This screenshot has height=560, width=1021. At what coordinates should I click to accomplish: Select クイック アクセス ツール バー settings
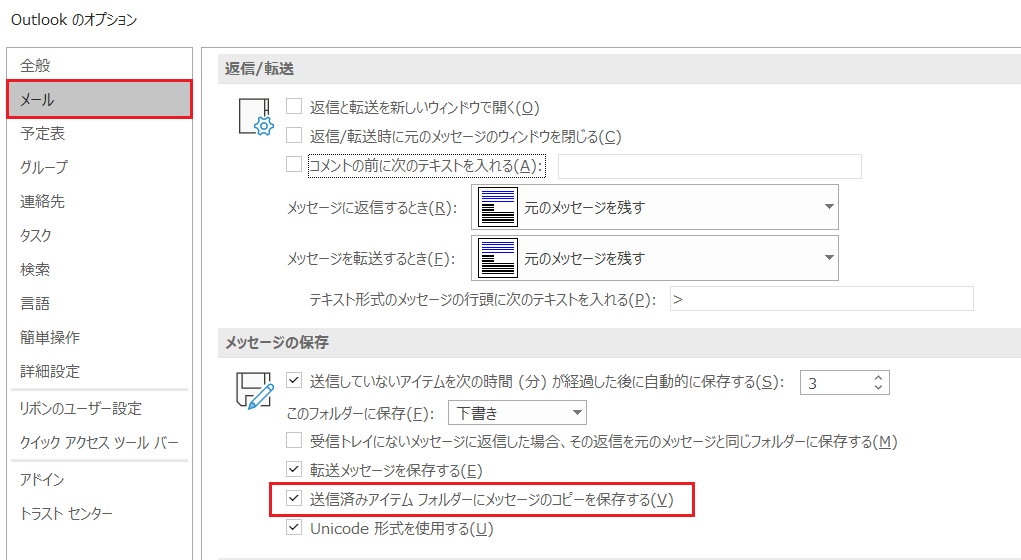click(x=99, y=442)
